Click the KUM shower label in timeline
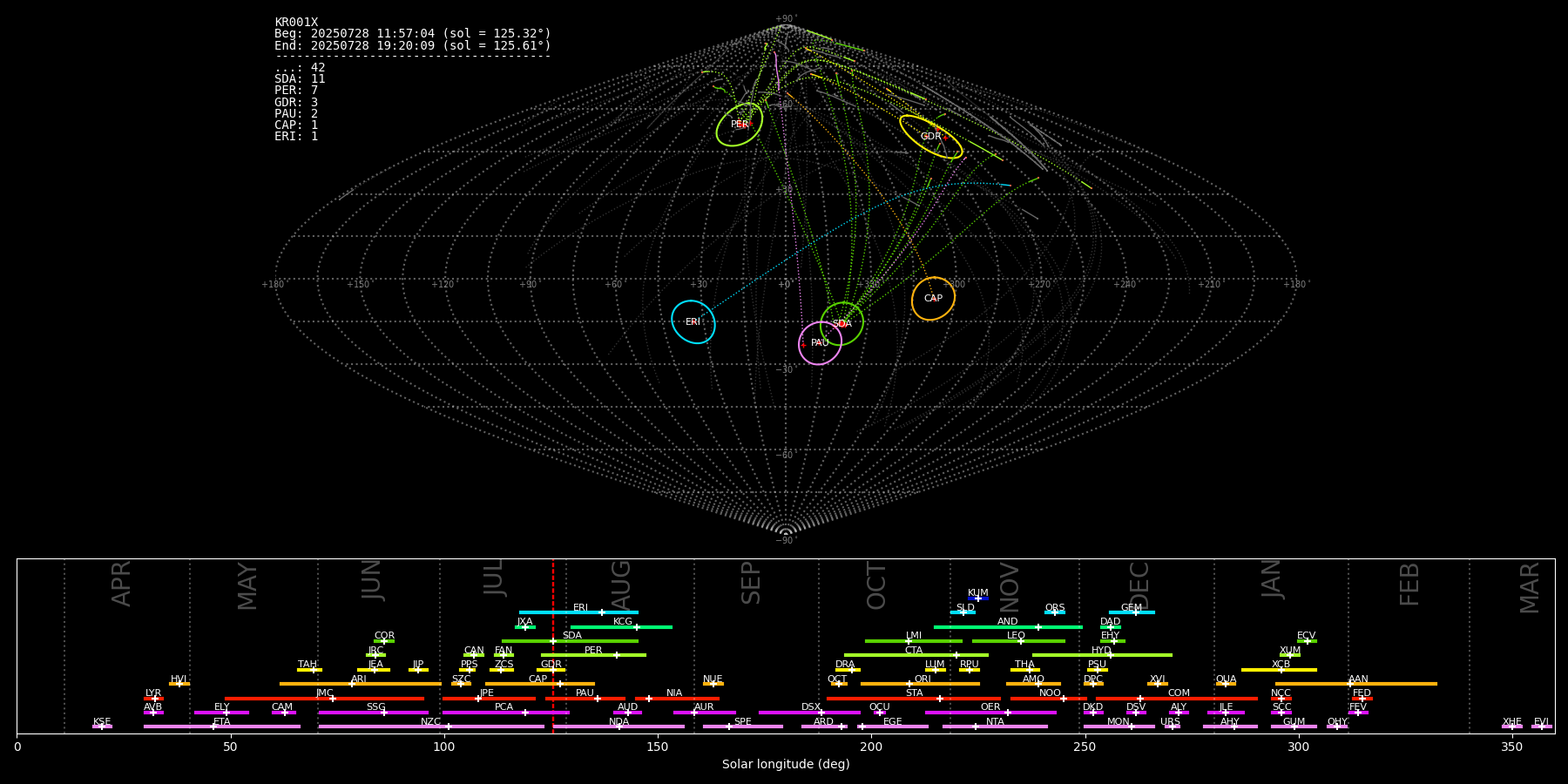The width and height of the screenshot is (1568, 784). coord(978,593)
